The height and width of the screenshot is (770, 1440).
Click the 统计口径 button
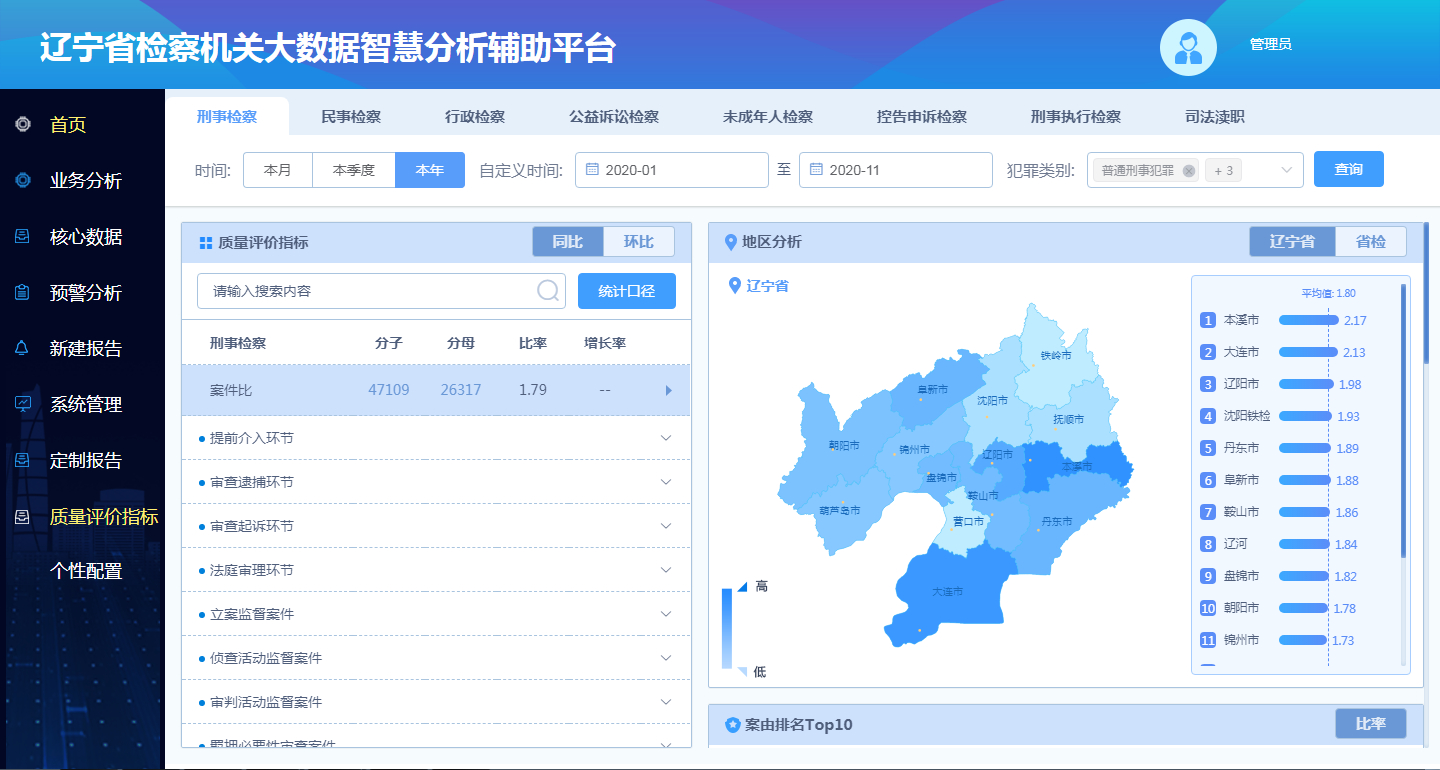coord(627,291)
